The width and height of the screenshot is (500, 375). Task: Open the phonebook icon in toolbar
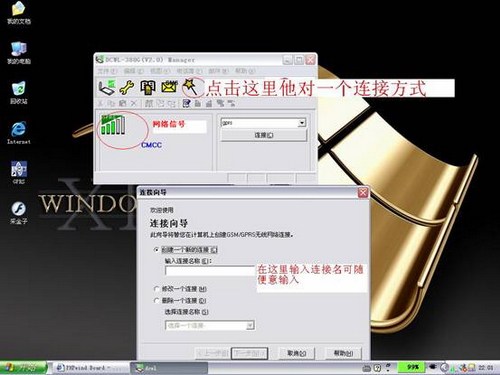coord(148,87)
